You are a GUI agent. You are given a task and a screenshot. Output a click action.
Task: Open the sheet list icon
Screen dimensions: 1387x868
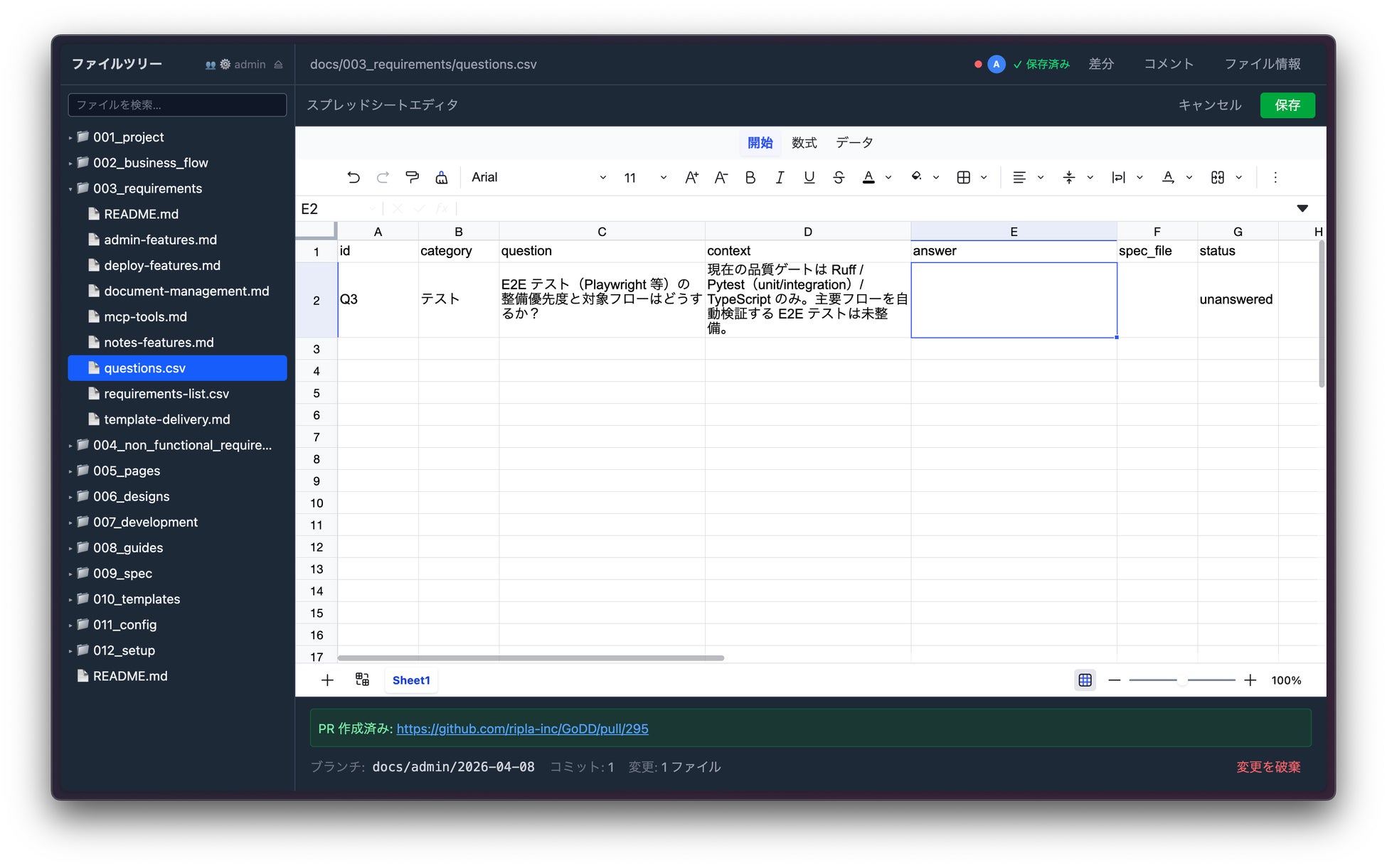(362, 680)
